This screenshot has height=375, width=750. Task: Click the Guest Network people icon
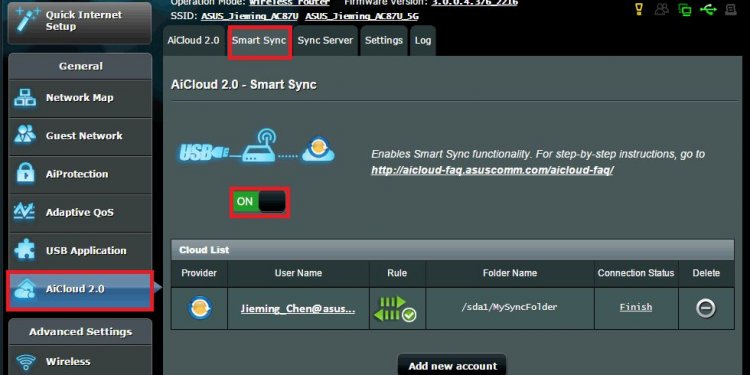click(x=25, y=134)
